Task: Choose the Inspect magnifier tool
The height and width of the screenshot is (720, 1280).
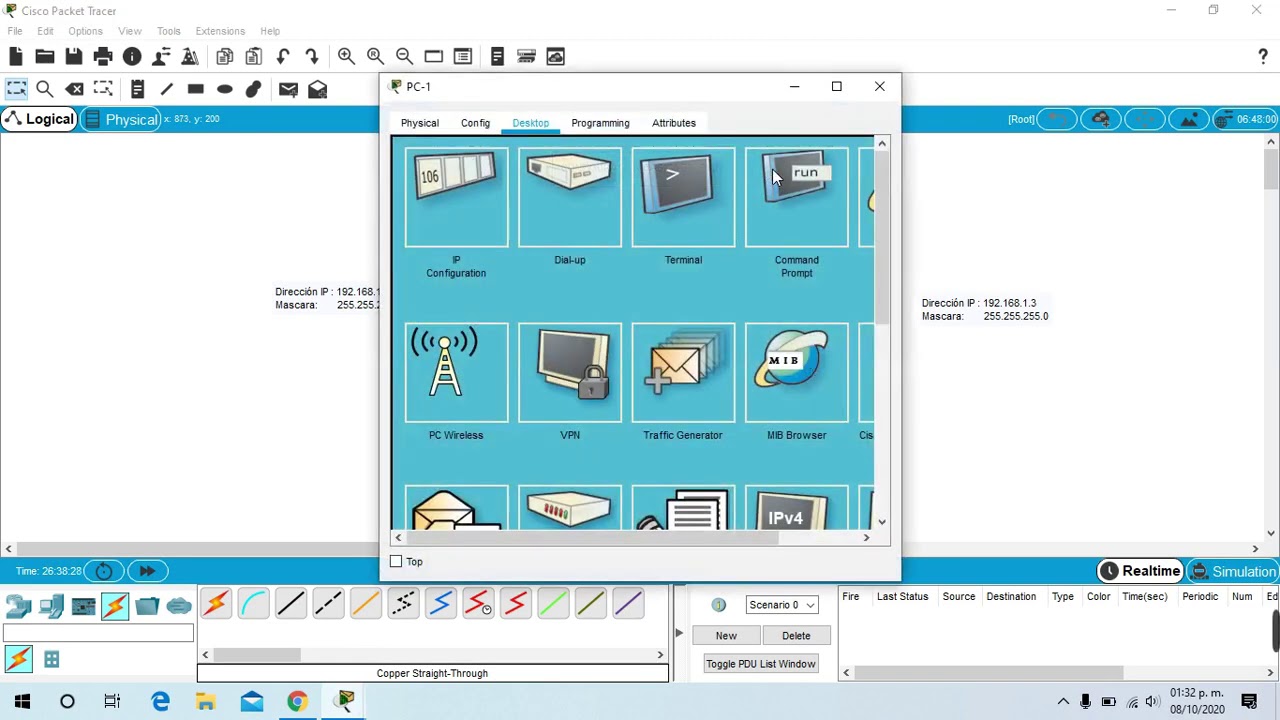Action: pos(45,89)
